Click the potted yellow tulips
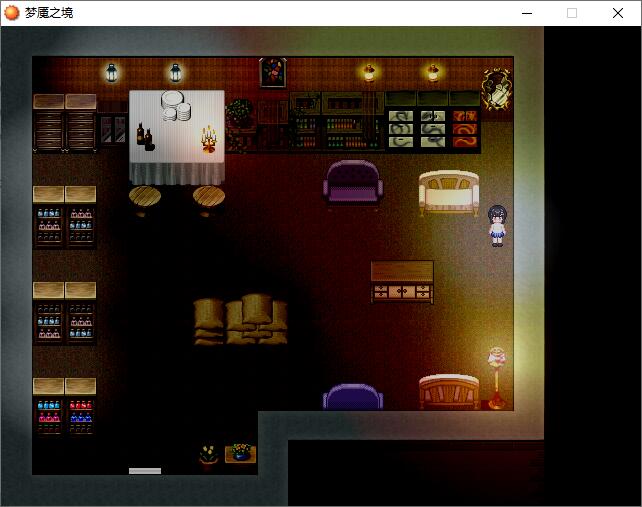The image size is (642, 507). pos(209,457)
